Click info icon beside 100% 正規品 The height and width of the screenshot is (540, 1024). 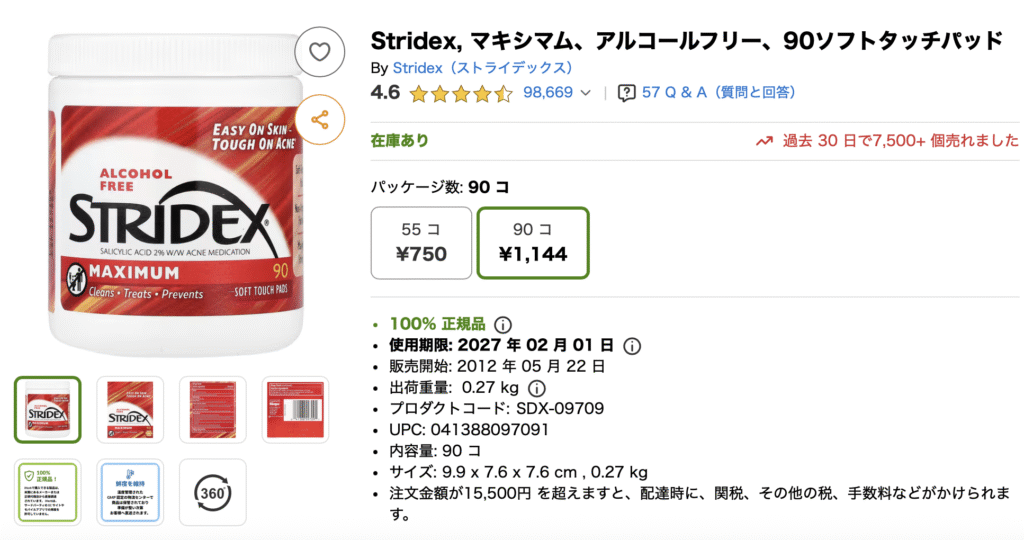[x=503, y=324]
